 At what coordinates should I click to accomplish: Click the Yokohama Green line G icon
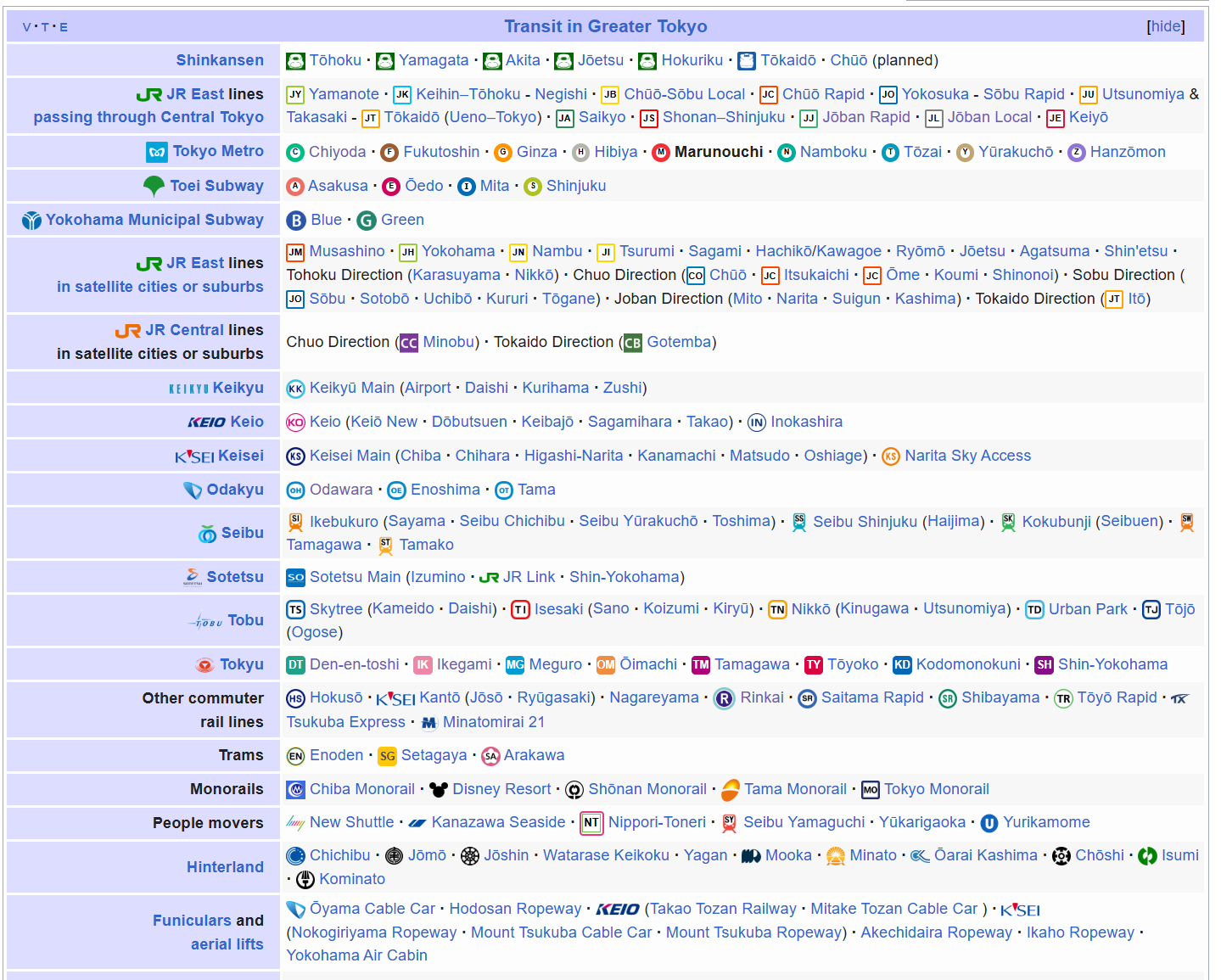pos(367,221)
